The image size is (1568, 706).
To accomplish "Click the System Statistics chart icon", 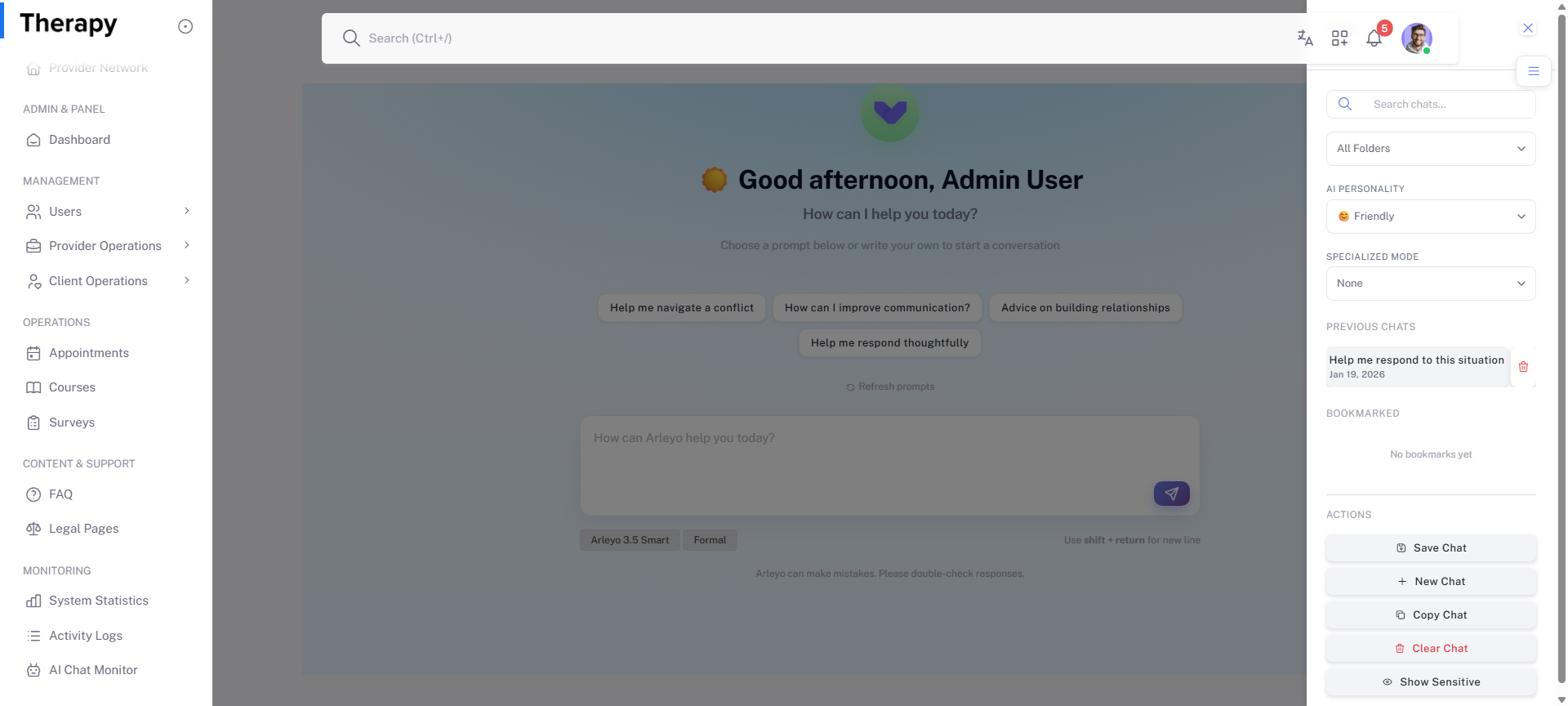I will pyautogui.click(x=33, y=601).
